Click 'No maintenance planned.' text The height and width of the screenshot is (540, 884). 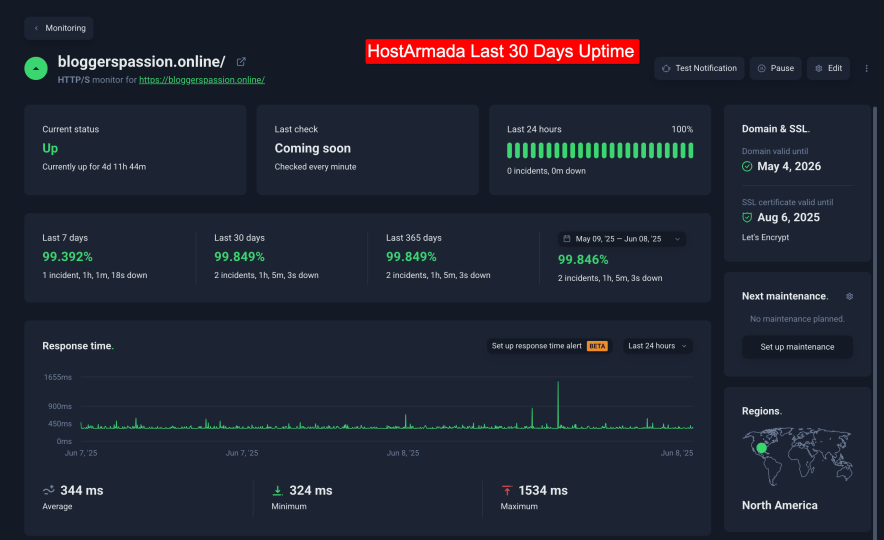tap(797, 319)
